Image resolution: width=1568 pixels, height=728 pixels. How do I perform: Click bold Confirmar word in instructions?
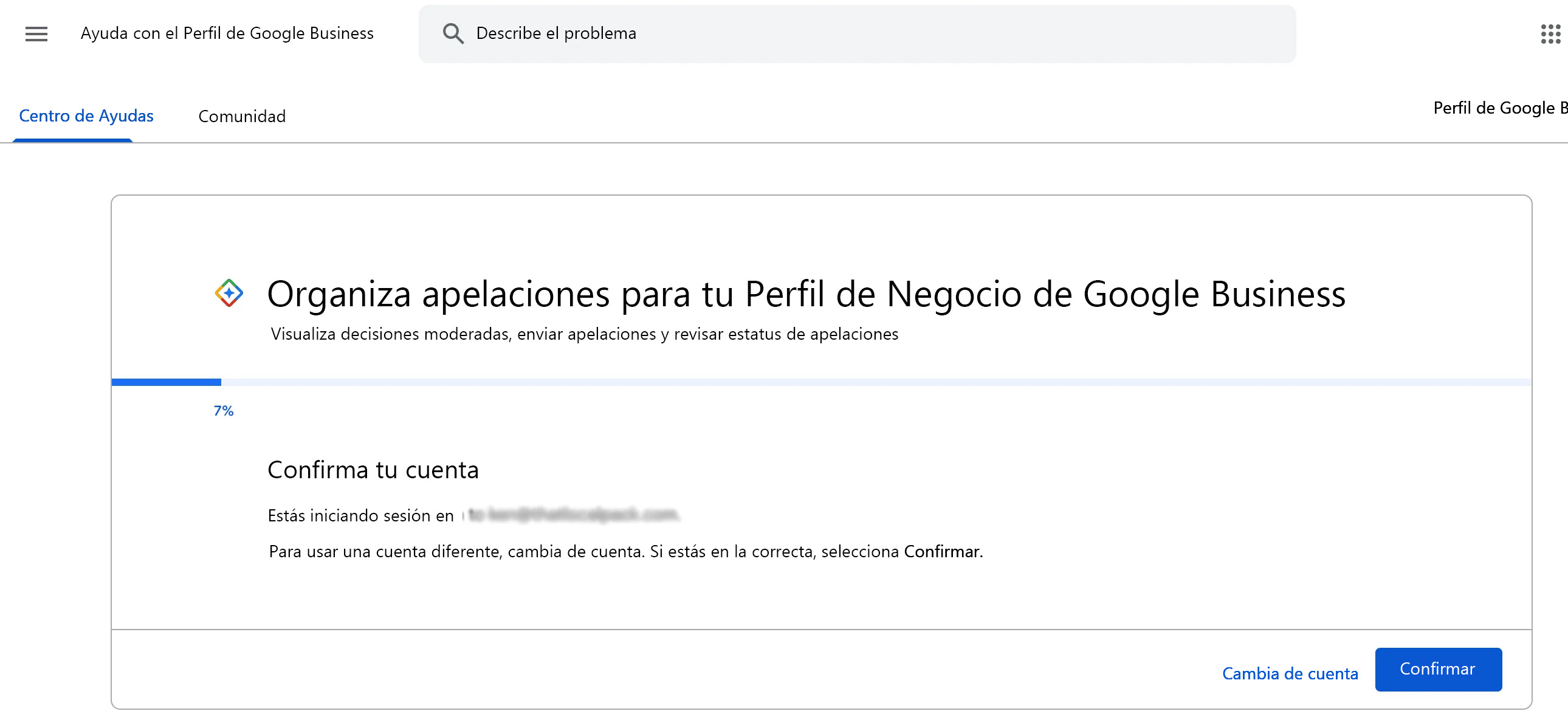pos(942,552)
